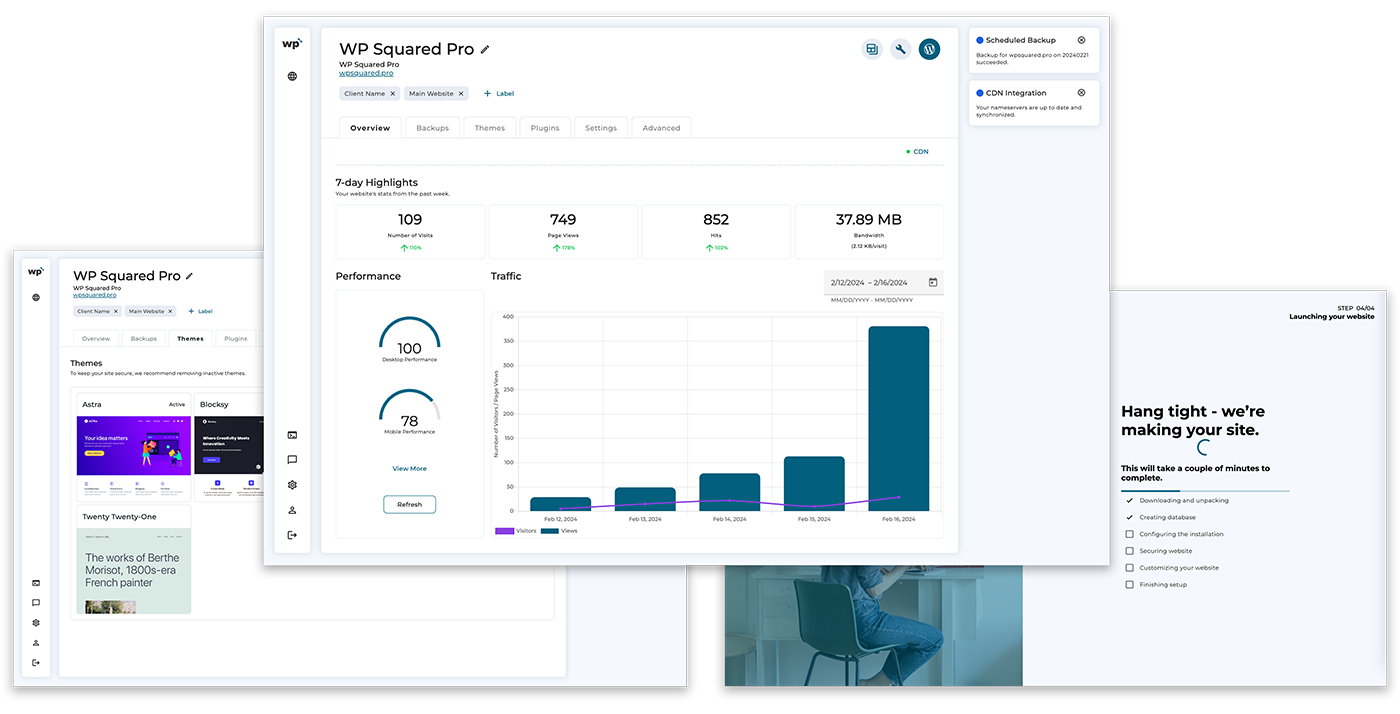Image resolution: width=1400 pixels, height=714 pixels.
Task: Click the Mobile Performance gauge showing 78
Action: 409,411
